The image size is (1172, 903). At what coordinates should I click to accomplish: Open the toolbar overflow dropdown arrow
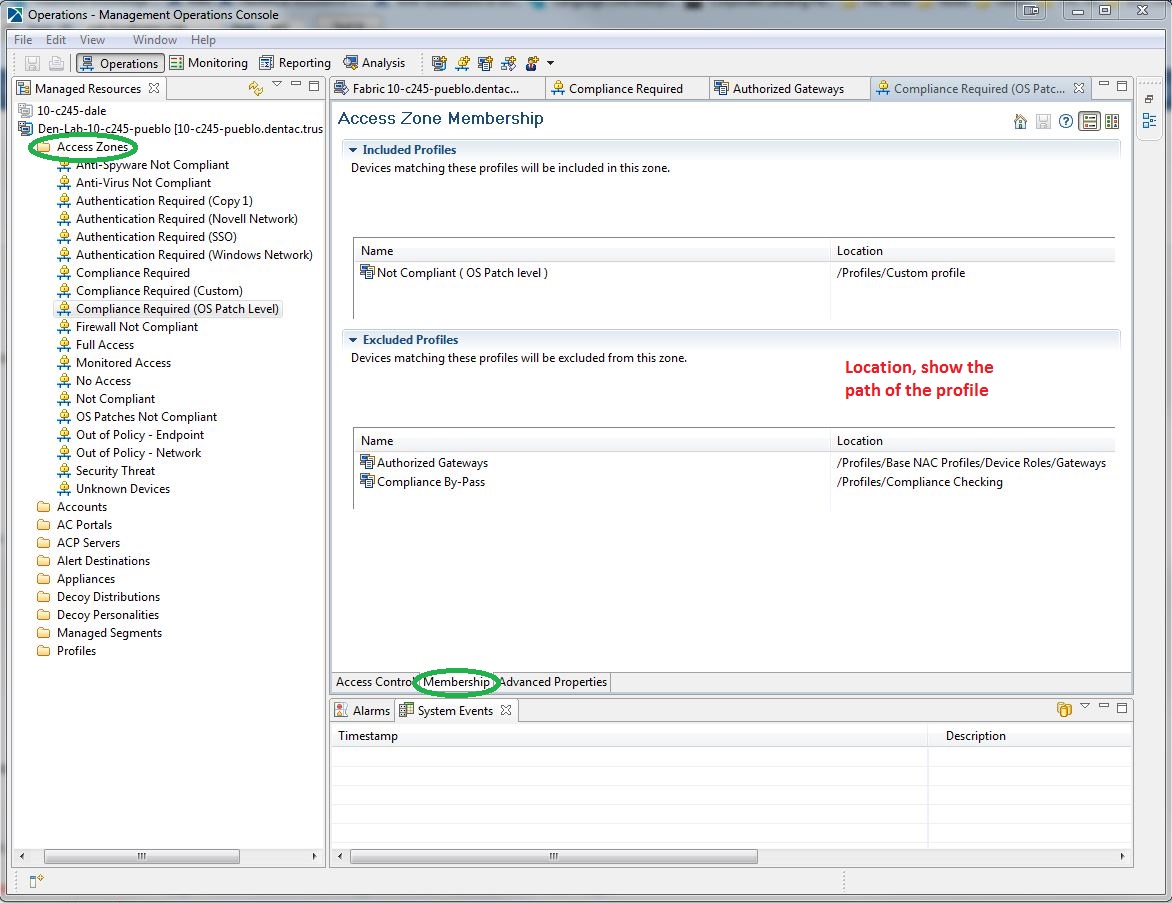coord(551,63)
